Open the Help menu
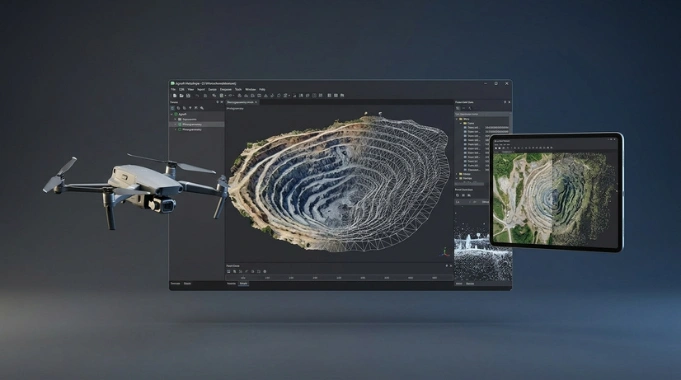 262,89
